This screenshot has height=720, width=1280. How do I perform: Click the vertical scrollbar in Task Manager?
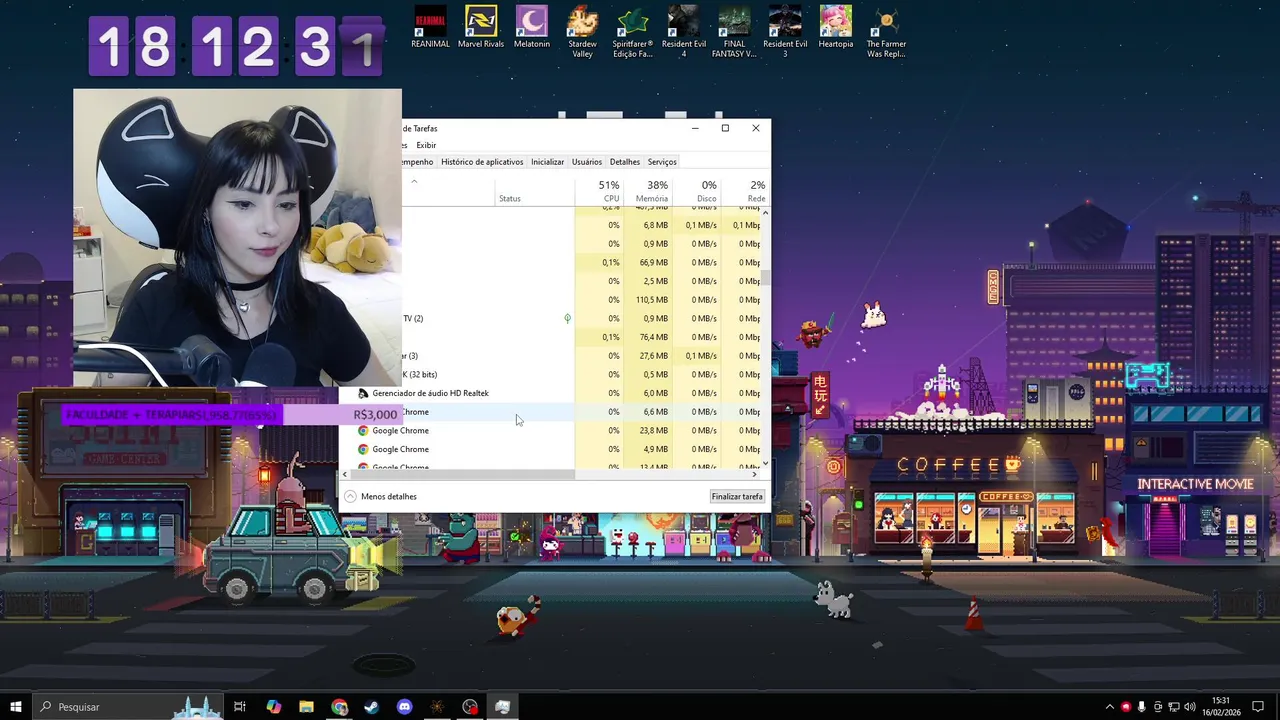[x=766, y=277]
